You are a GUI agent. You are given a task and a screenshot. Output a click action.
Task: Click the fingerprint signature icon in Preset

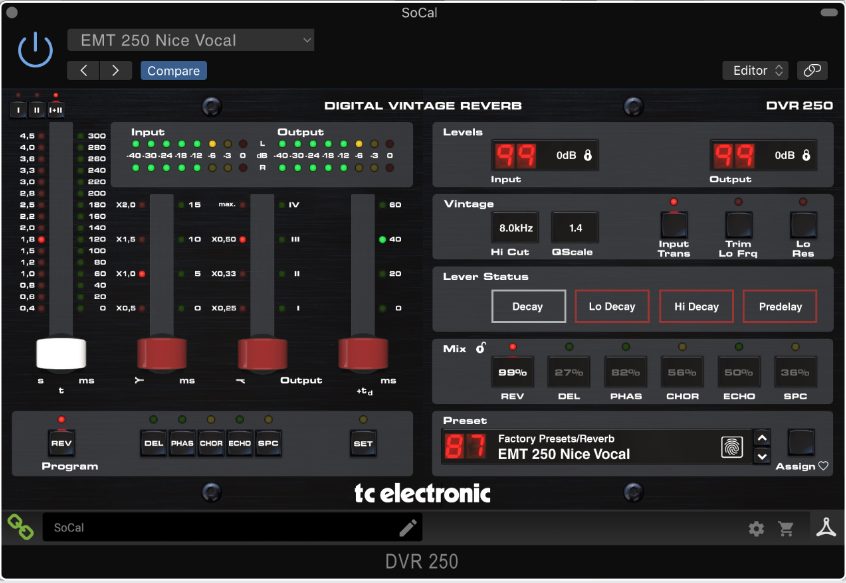pyautogui.click(x=732, y=447)
